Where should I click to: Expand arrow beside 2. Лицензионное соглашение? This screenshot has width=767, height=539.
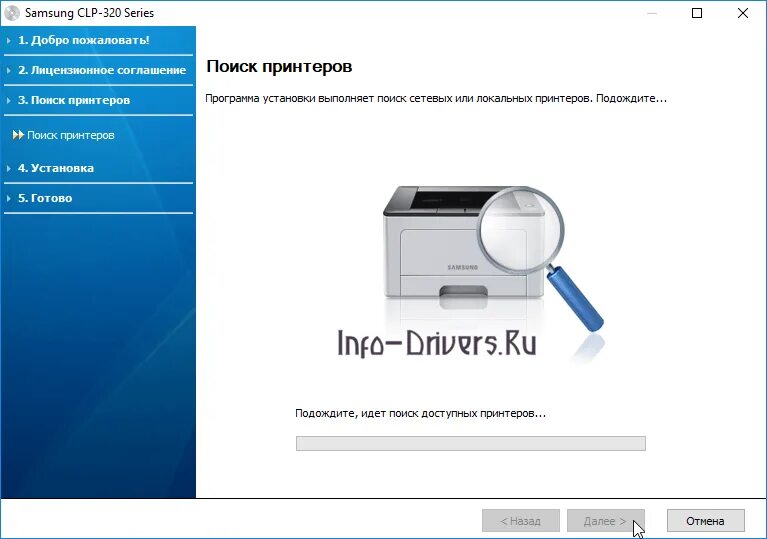(x=9, y=70)
